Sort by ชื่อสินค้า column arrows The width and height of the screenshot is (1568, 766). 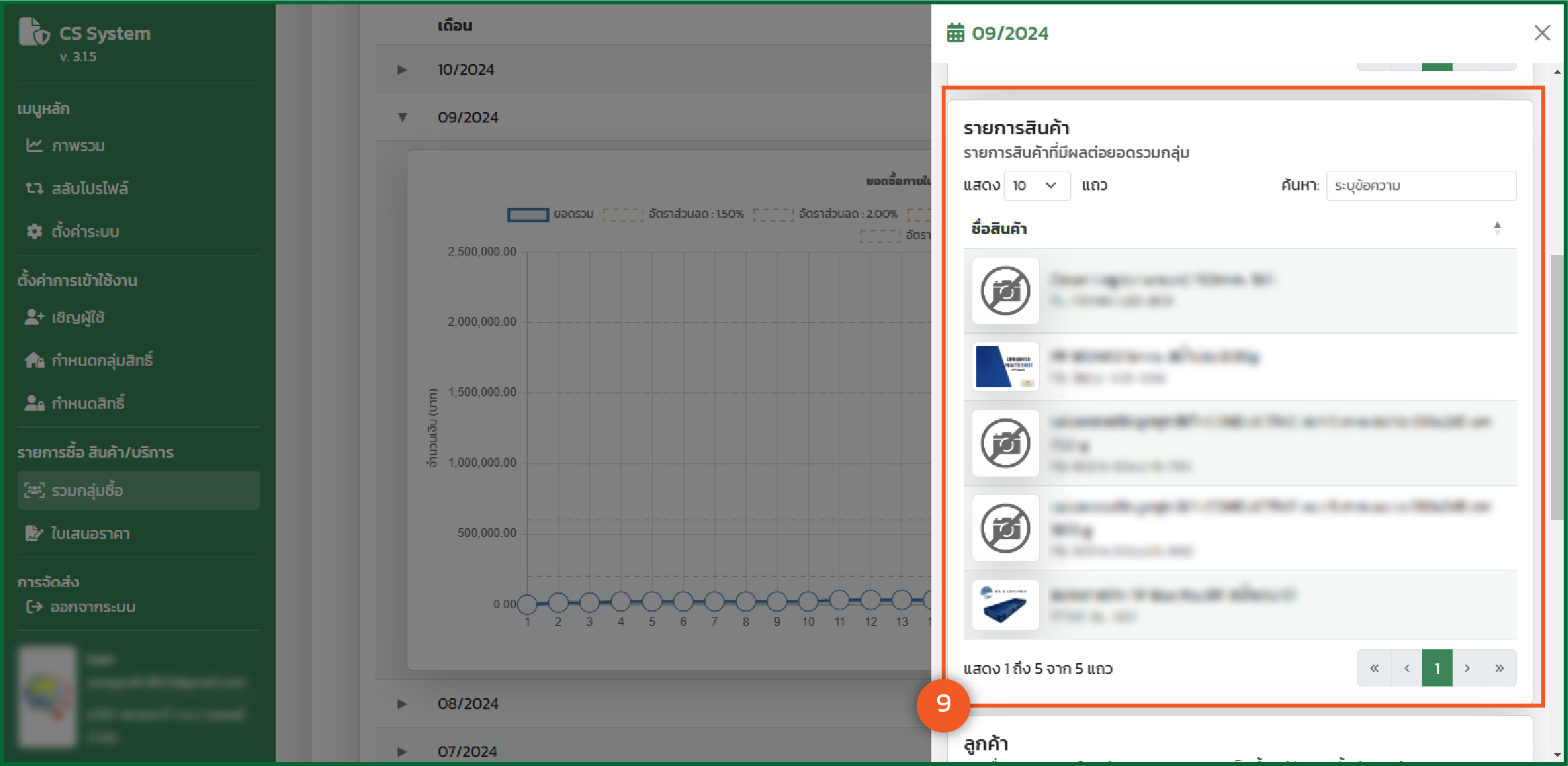coord(1497,228)
